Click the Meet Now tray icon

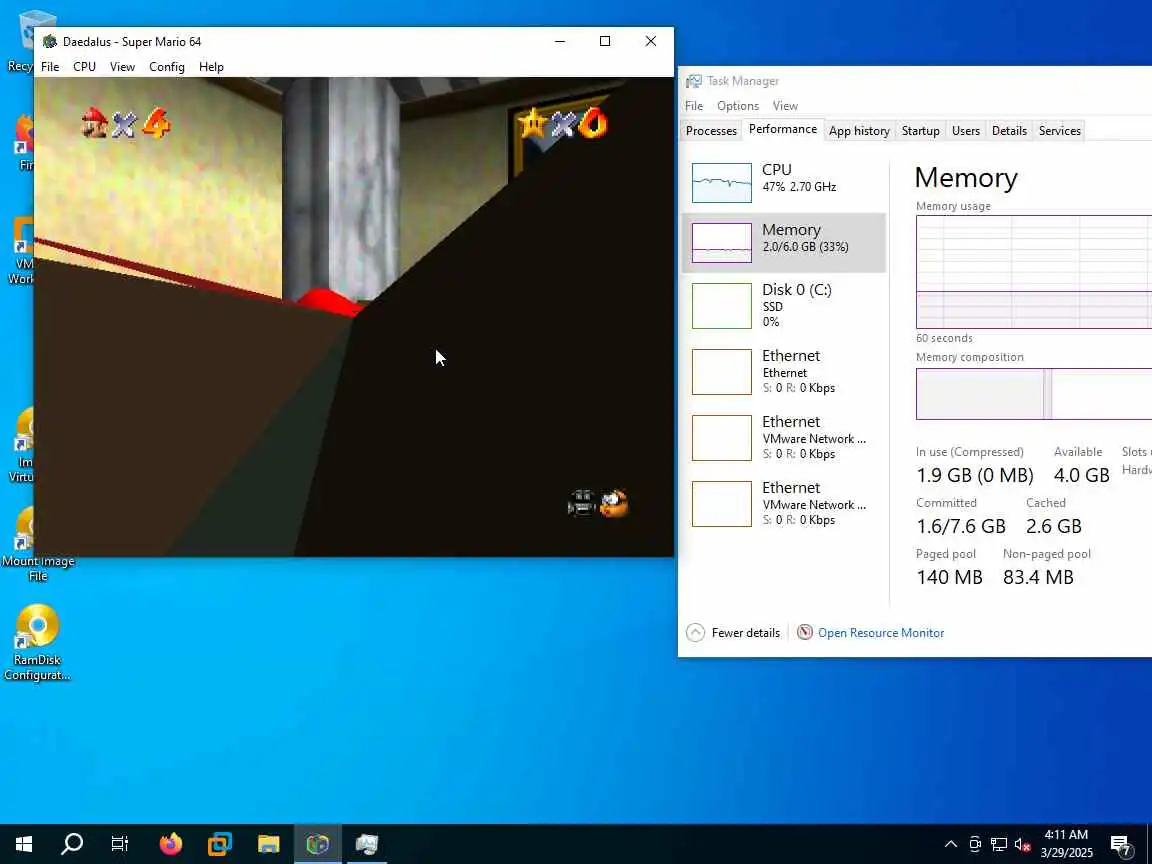pos(975,844)
